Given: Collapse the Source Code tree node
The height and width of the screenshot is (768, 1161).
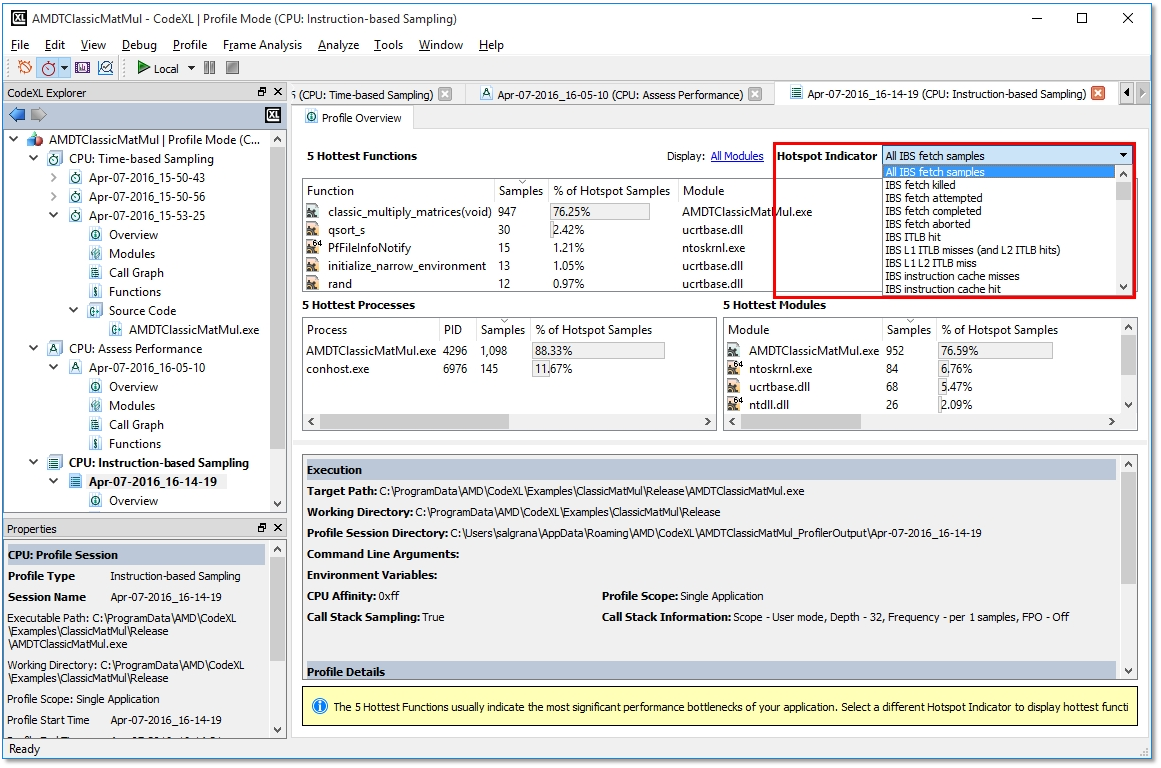Looking at the screenshot, I should coord(73,310).
